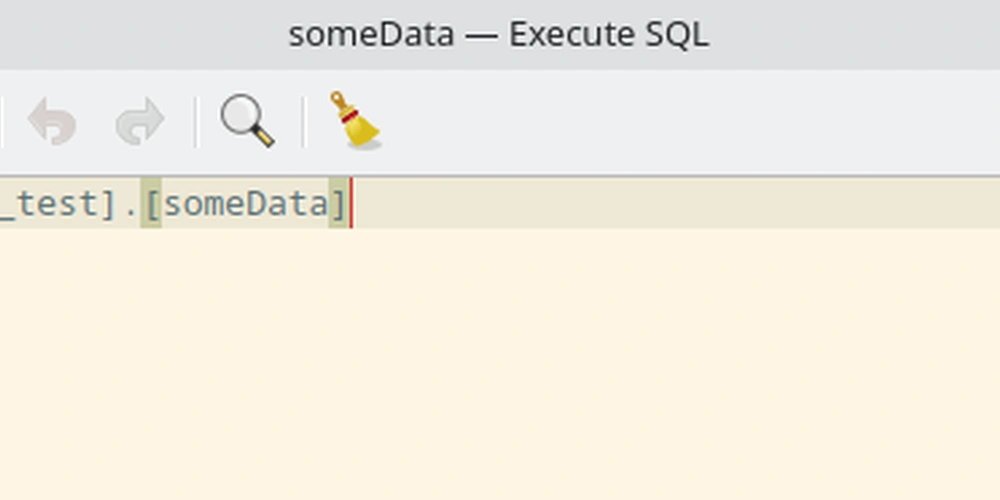The width and height of the screenshot is (1000, 500).
Task: Click the word someData in the window title
Action: 371,35
